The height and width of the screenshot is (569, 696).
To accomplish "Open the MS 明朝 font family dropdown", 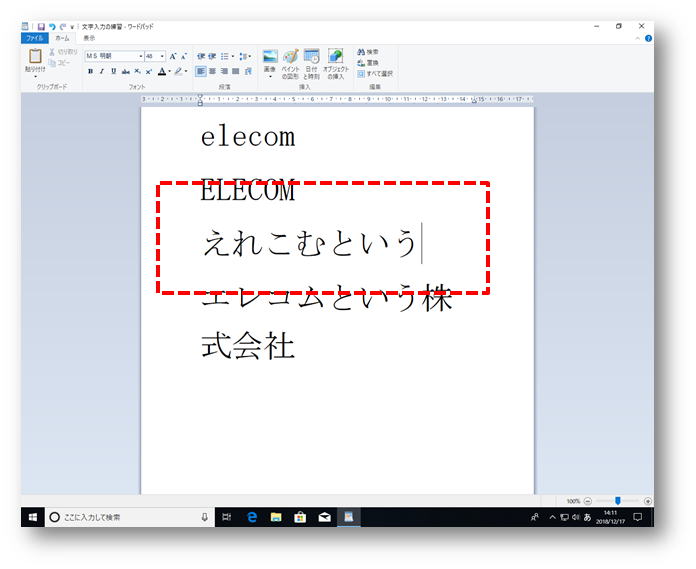I will pyautogui.click(x=141, y=56).
